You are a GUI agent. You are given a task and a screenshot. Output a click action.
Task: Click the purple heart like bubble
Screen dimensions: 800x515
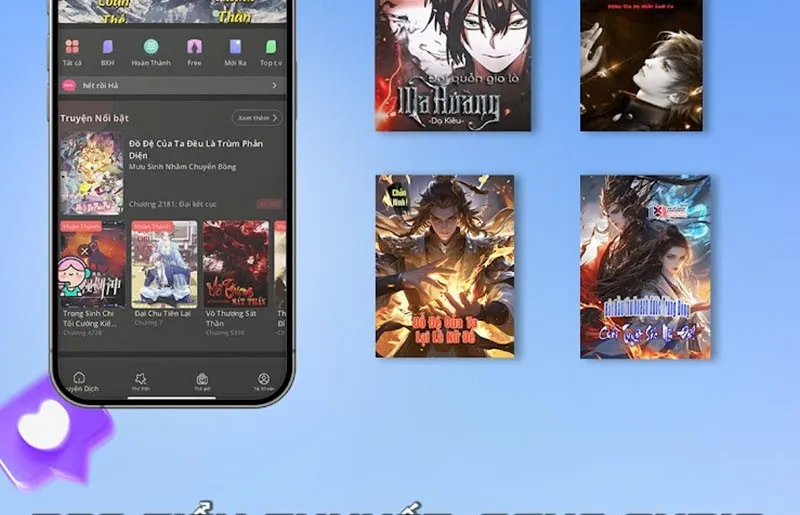pyautogui.click(x=51, y=435)
